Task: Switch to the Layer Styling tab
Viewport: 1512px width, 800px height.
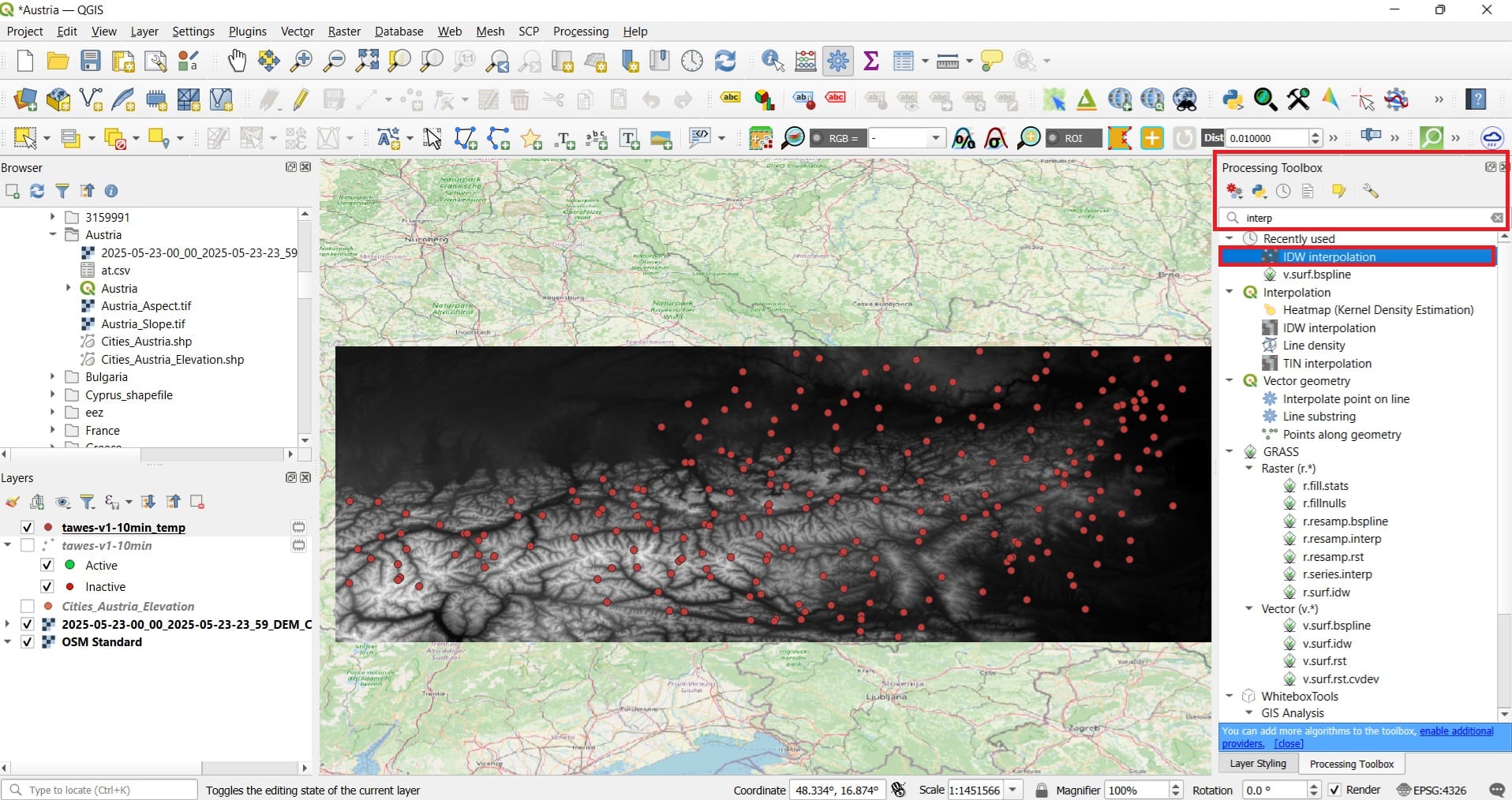Action: [1258, 764]
